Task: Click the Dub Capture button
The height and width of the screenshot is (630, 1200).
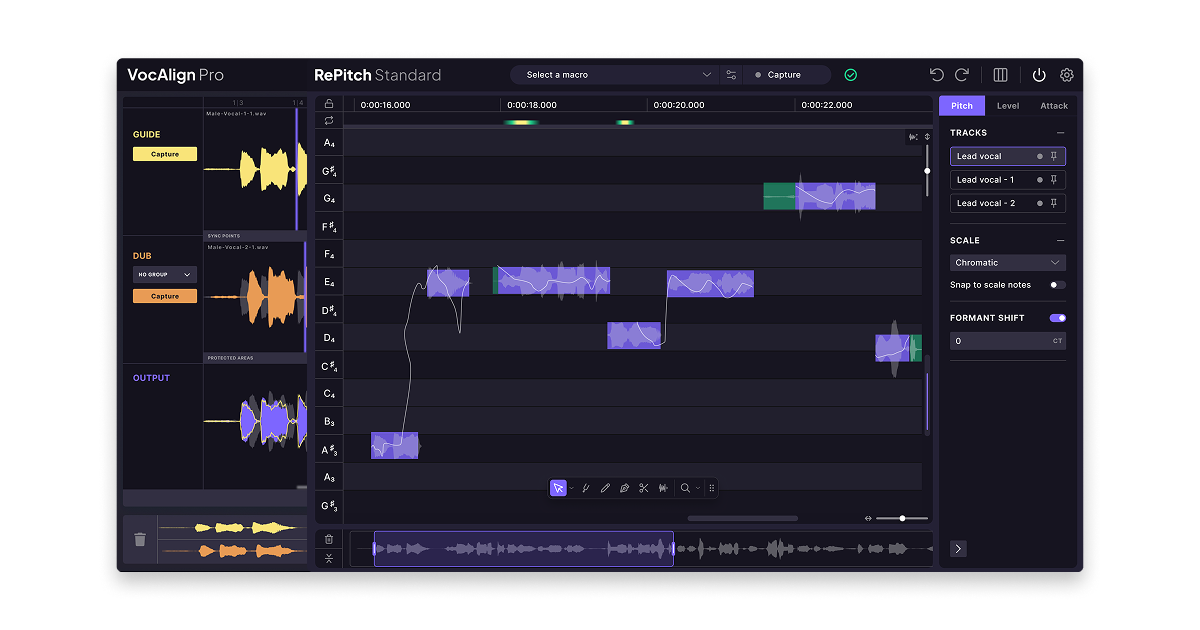Action: (165, 296)
